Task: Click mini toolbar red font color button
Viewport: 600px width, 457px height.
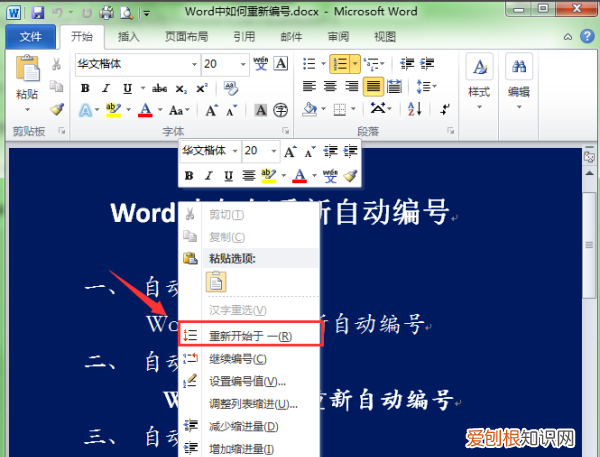Action: tap(300, 176)
